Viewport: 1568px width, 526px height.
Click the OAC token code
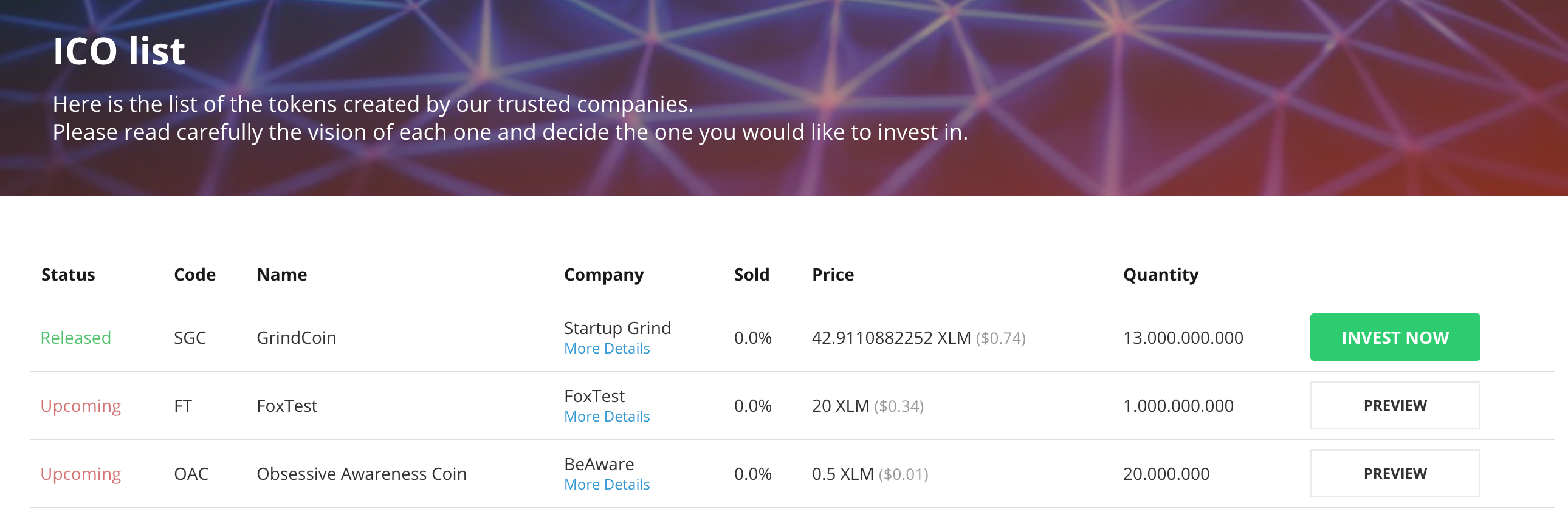(x=191, y=474)
